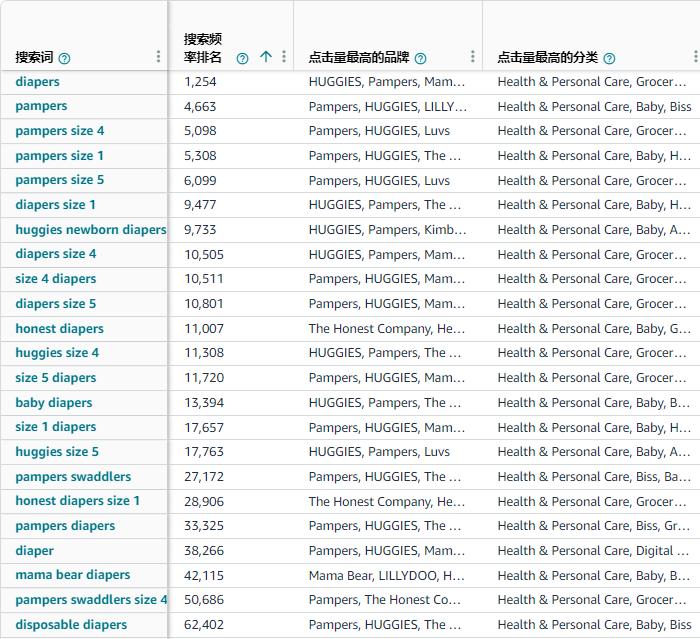
Task: Select rank value 4,663
Action: [x=200, y=107]
